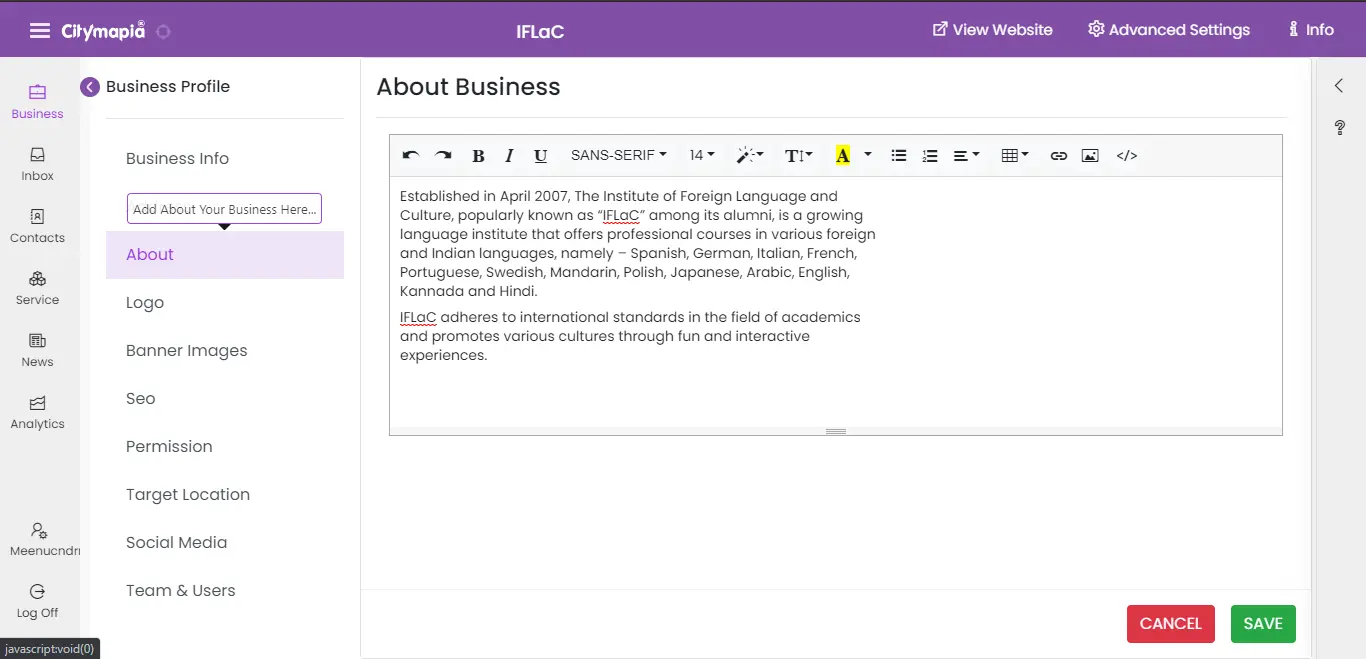Click the green SAVE button
This screenshot has height=659, width=1366.
point(1263,624)
